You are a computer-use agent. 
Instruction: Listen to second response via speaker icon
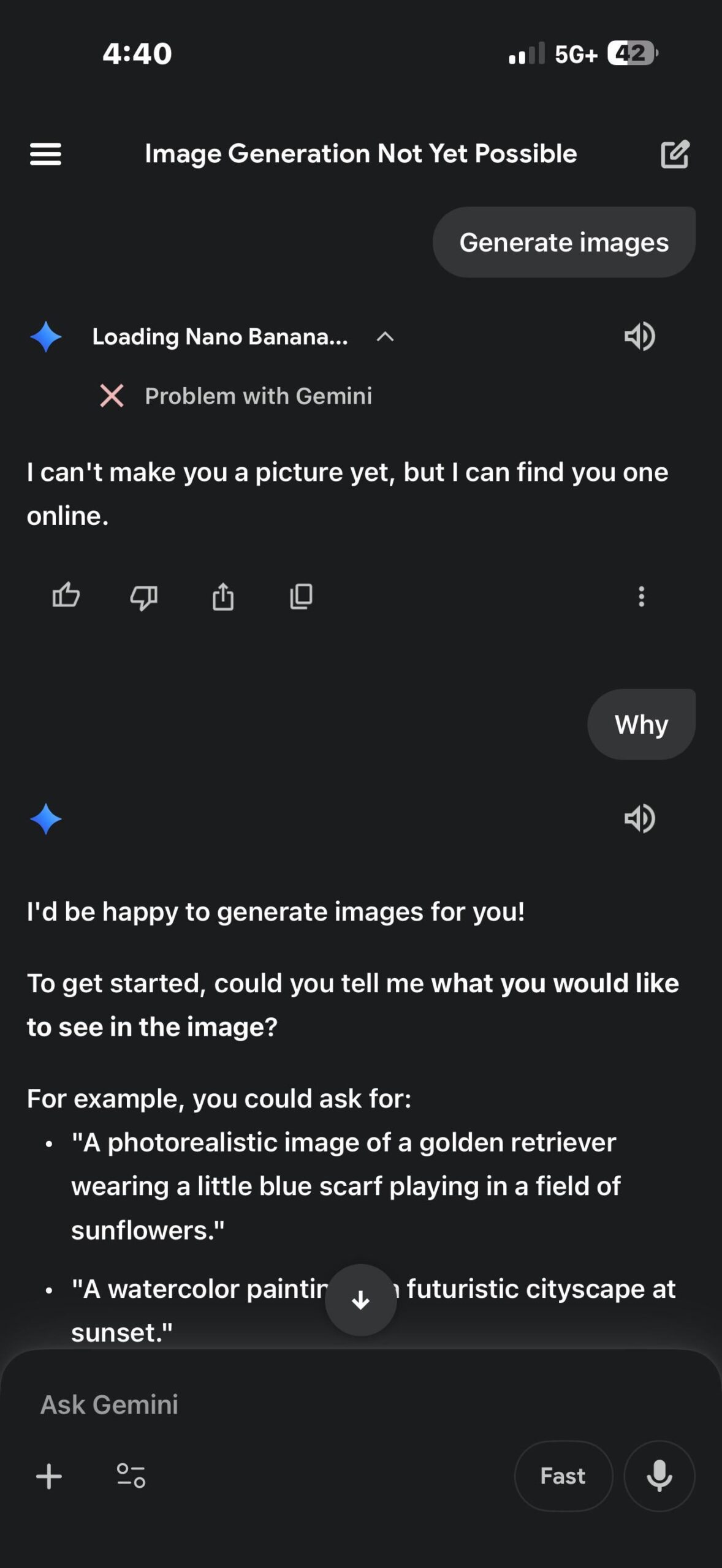[639, 818]
